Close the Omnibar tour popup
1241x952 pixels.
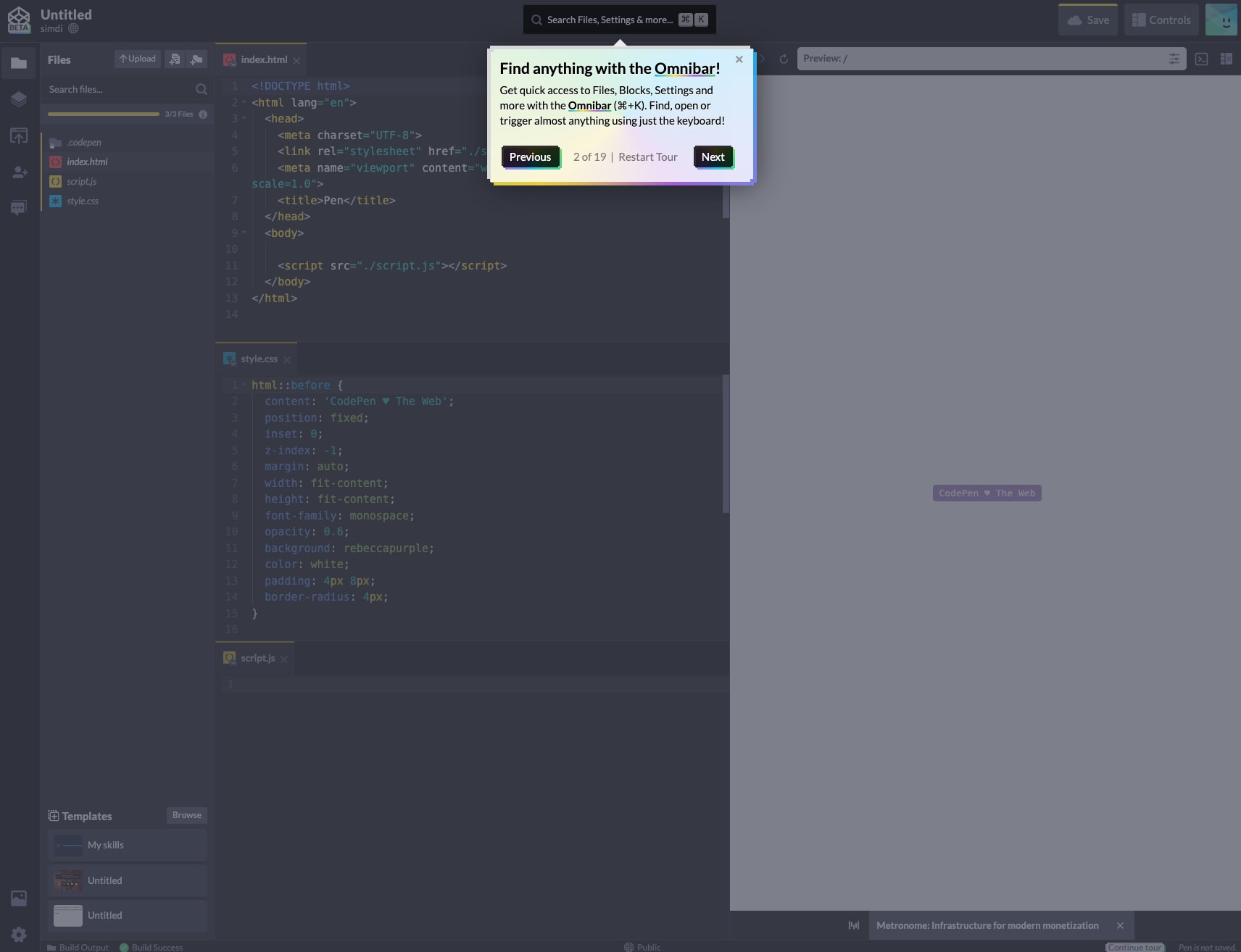coord(739,59)
